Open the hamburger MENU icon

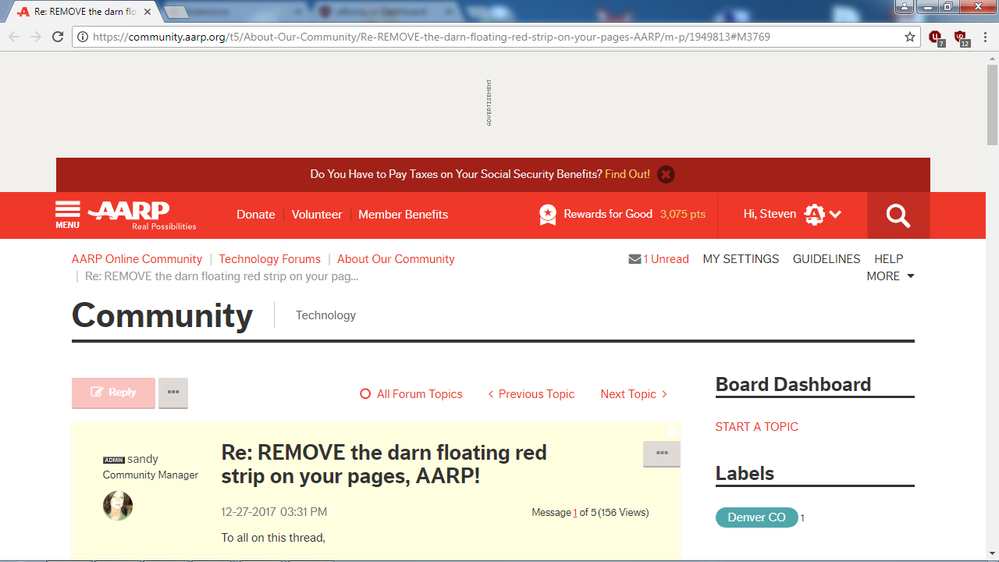67,214
